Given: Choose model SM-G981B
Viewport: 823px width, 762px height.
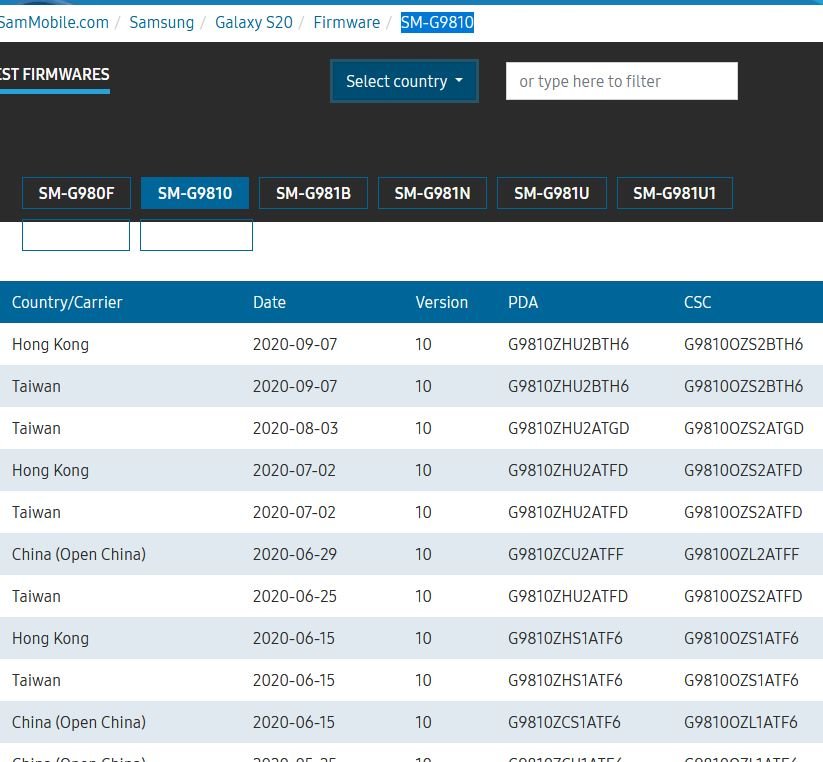Looking at the screenshot, I should pos(313,193).
